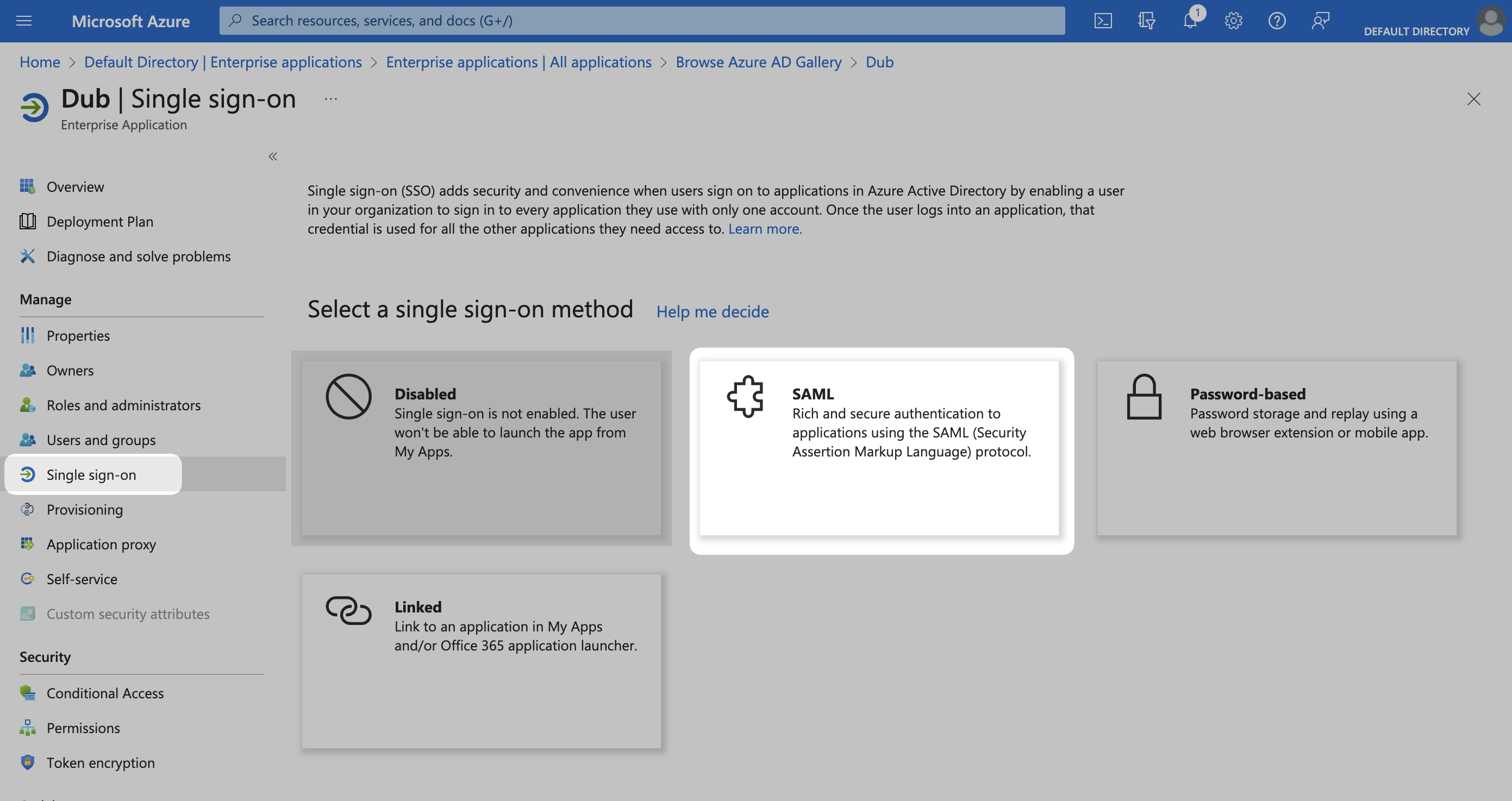Image resolution: width=1512 pixels, height=801 pixels.
Task: Select Users and groups under Manage
Action: click(x=101, y=440)
